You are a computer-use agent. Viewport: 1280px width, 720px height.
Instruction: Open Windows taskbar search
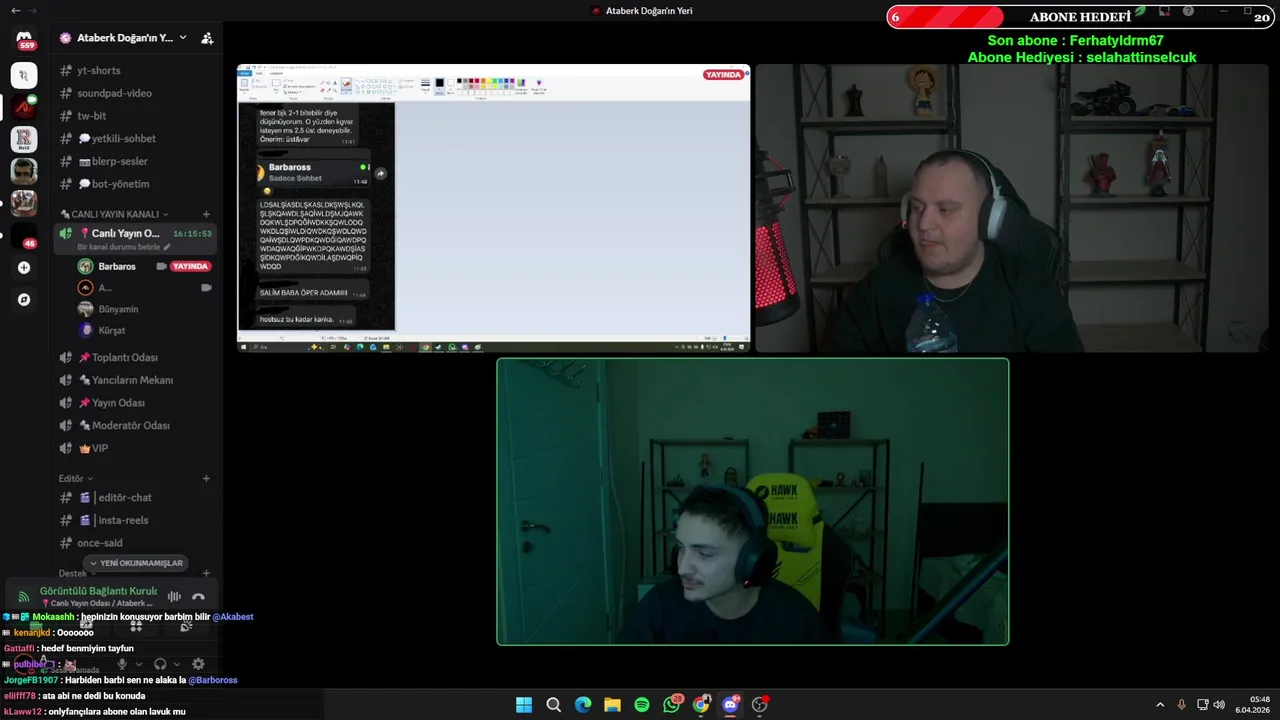tap(553, 705)
